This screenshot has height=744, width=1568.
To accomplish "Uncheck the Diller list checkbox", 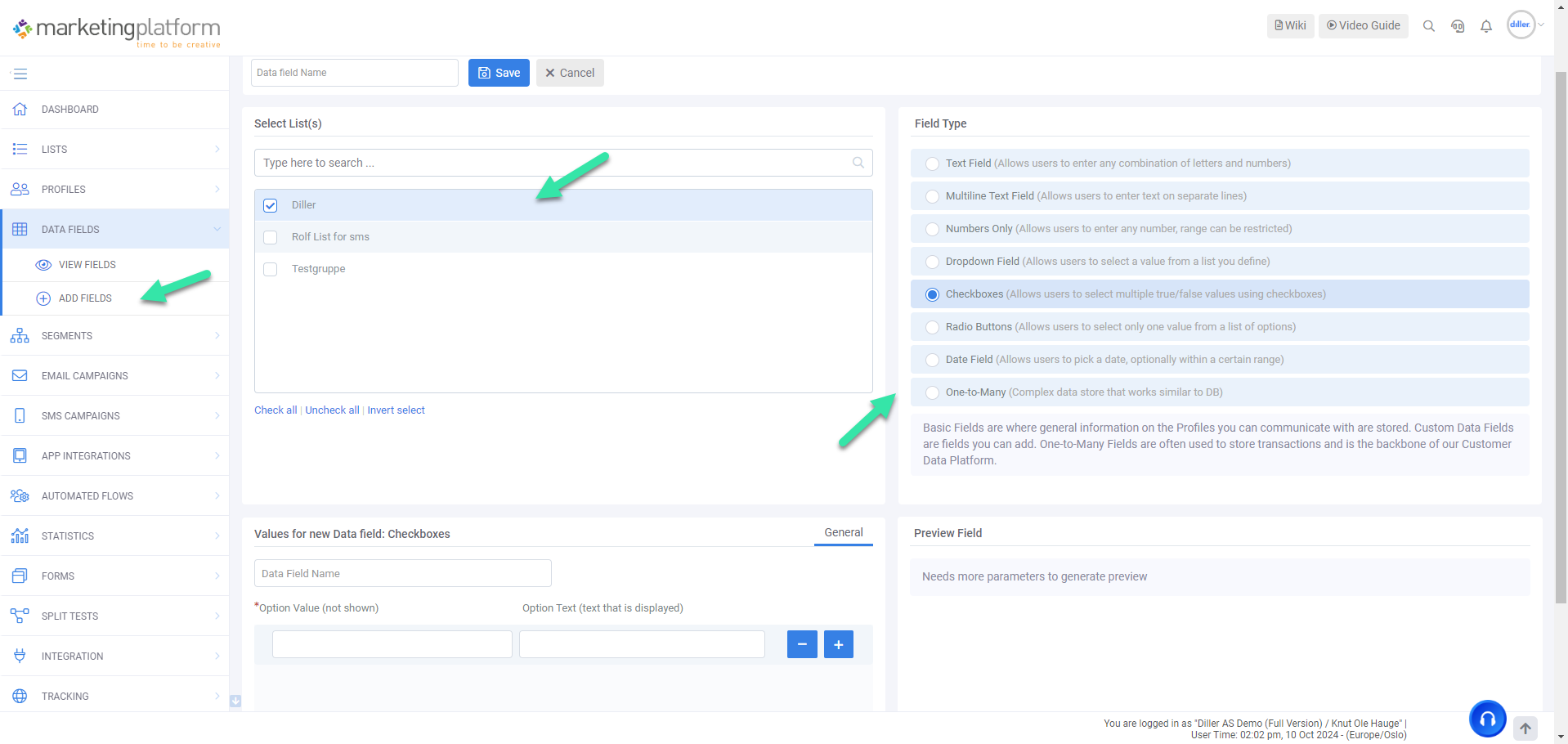I will [x=271, y=205].
